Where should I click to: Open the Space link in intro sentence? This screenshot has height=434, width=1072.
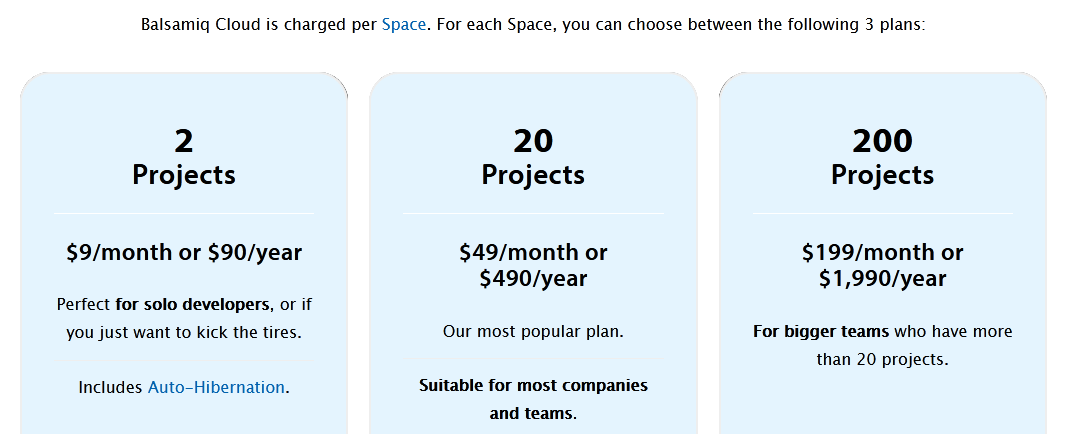(x=403, y=25)
